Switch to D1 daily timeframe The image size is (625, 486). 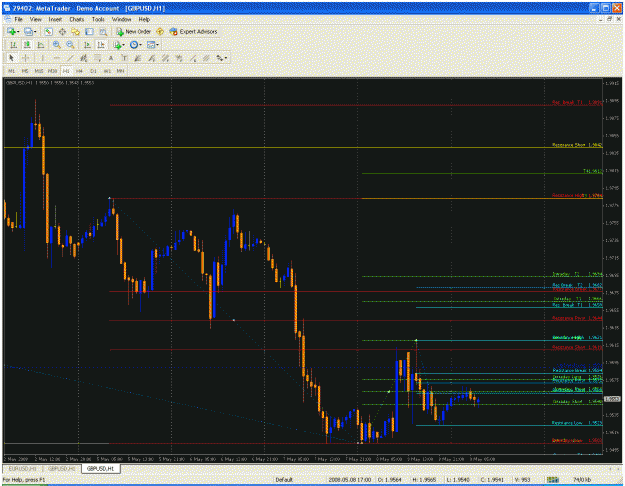pyautogui.click(x=93, y=71)
